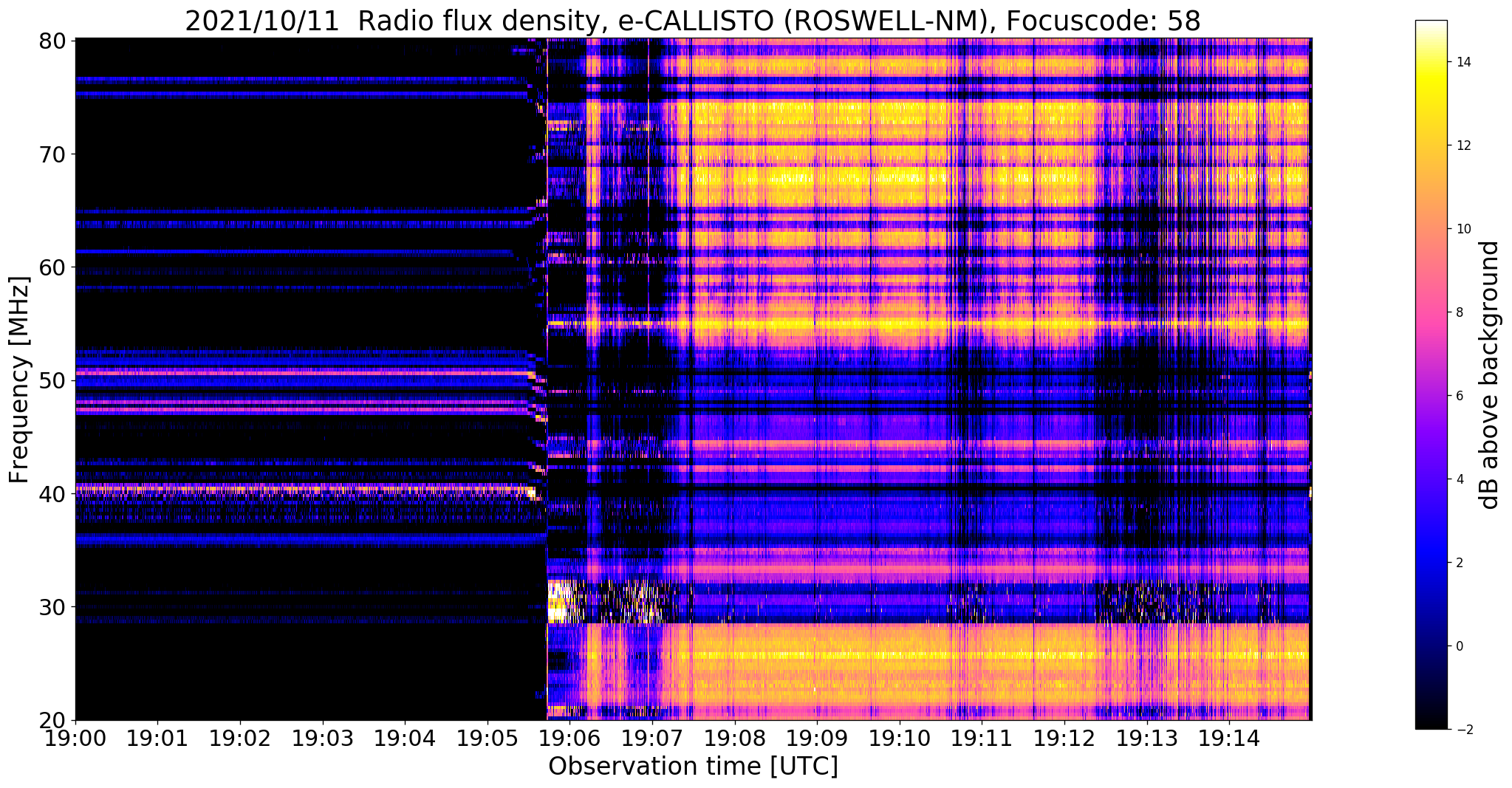Click the 'dB above background' colorbar label
The height and width of the screenshot is (788, 1512).
(1490, 375)
